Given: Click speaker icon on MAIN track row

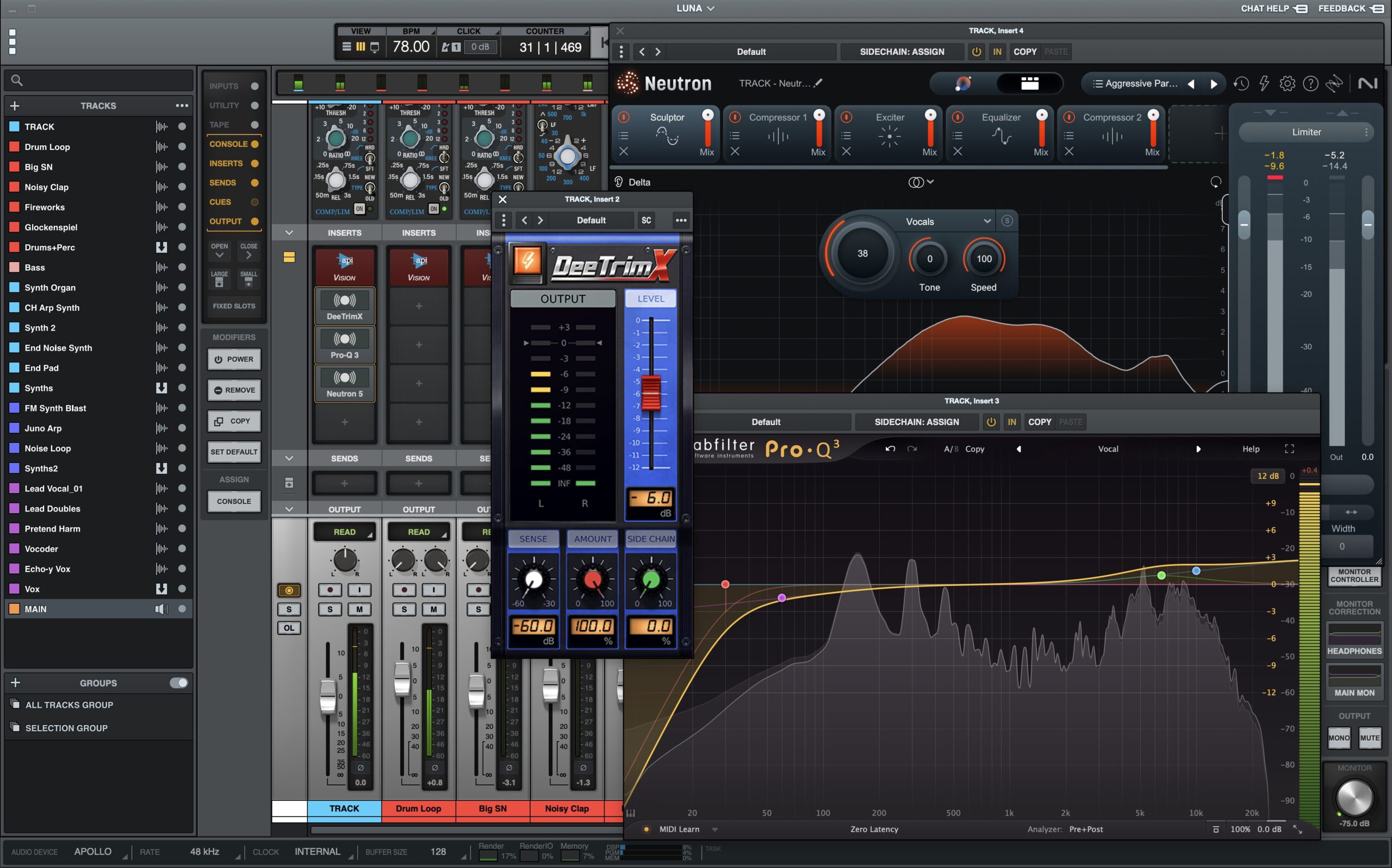Looking at the screenshot, I should 161,609.
